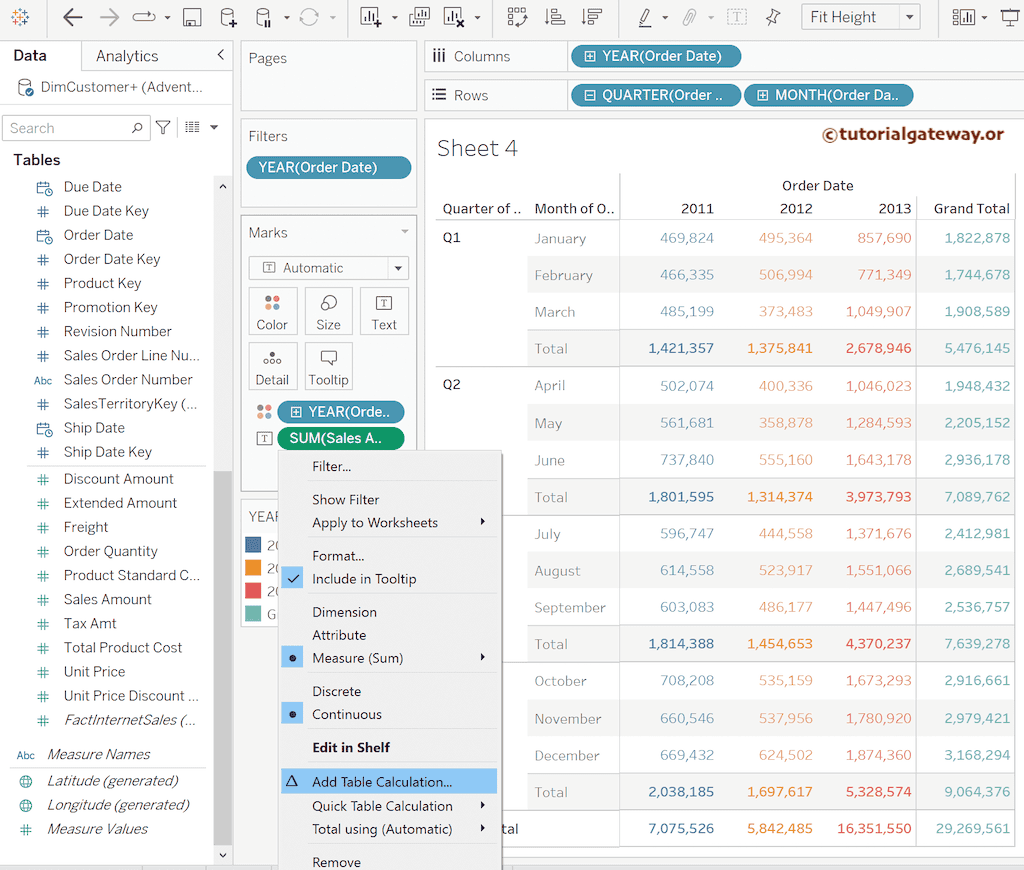This screenshot has width=1024, height=870.
Task: Open view data list dropdown arrow
Action: coord(214,127)
